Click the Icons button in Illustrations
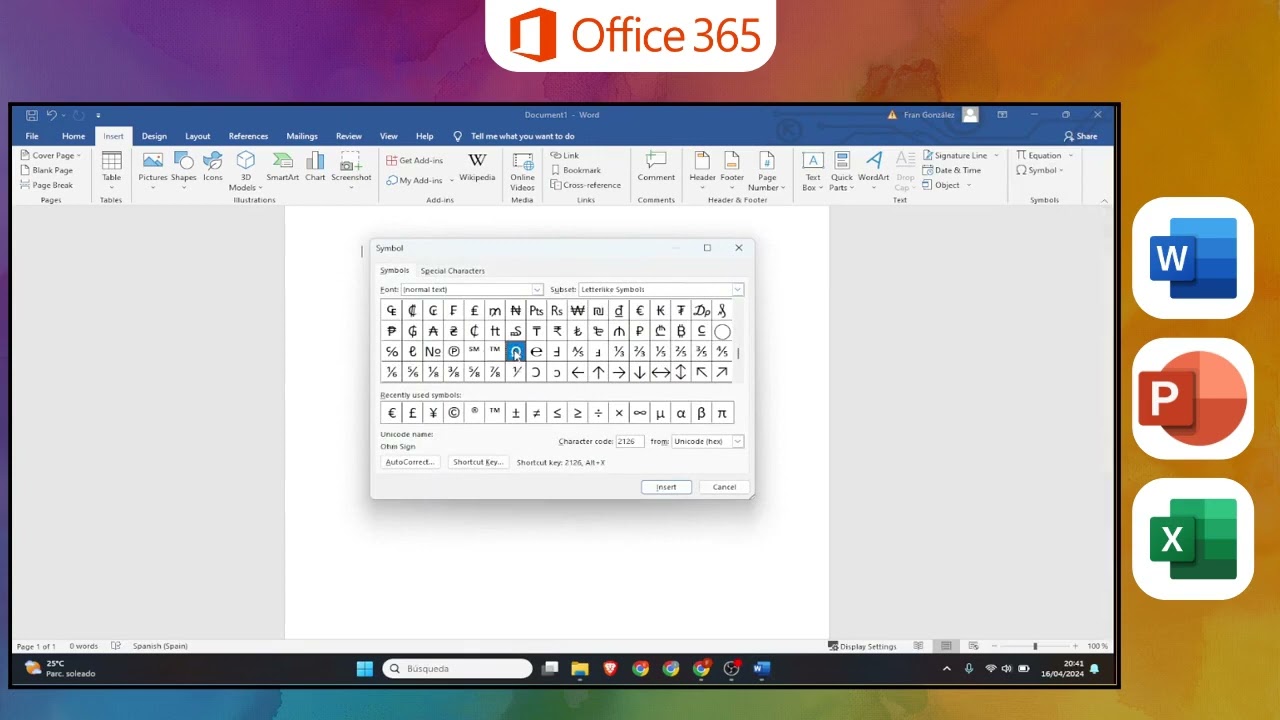The width and height of the screenshot is (1280, 720). click(213, 166)
